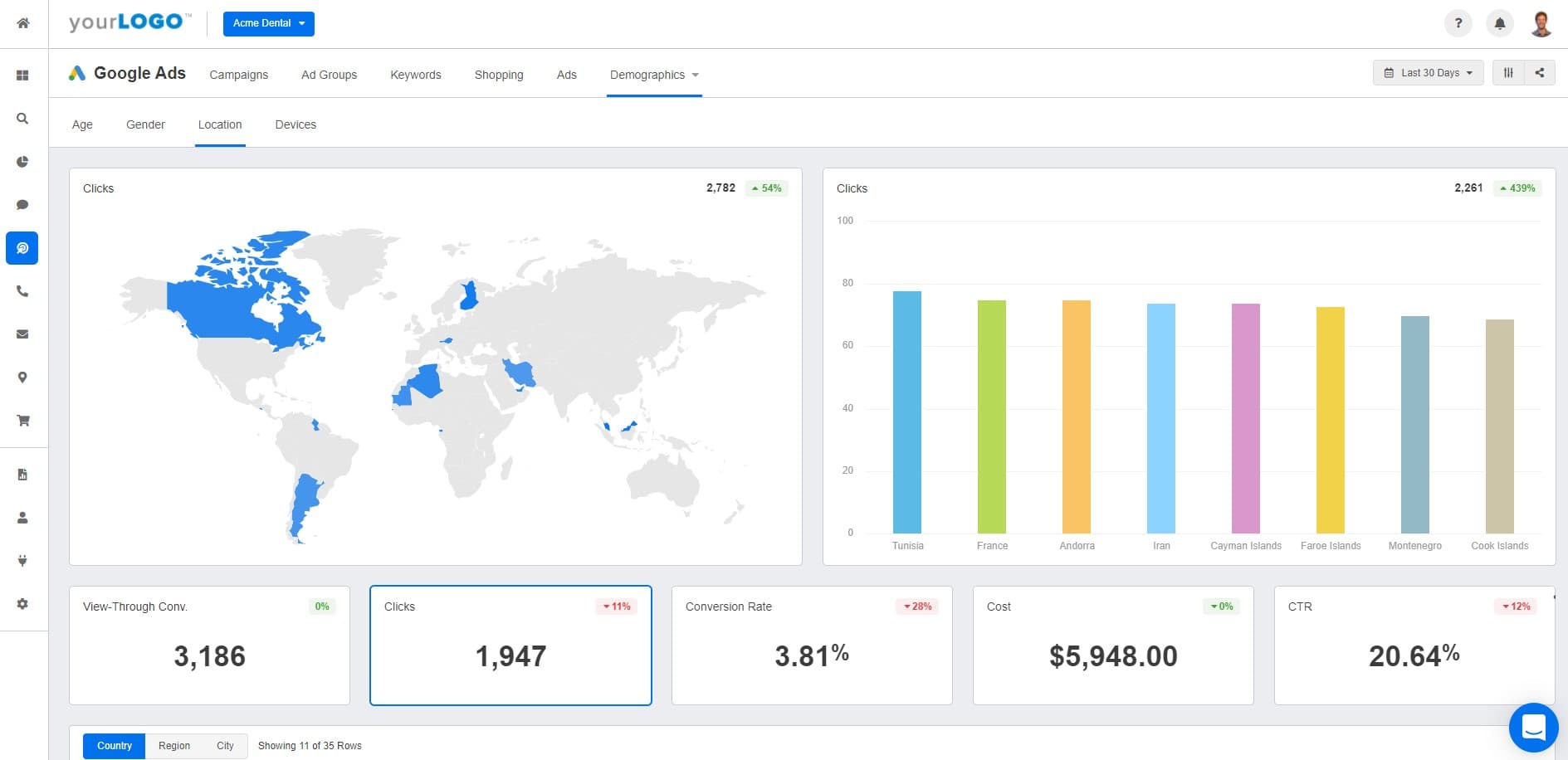
Task: Open the dashboard grid icon
Action: tap(22, 76)
